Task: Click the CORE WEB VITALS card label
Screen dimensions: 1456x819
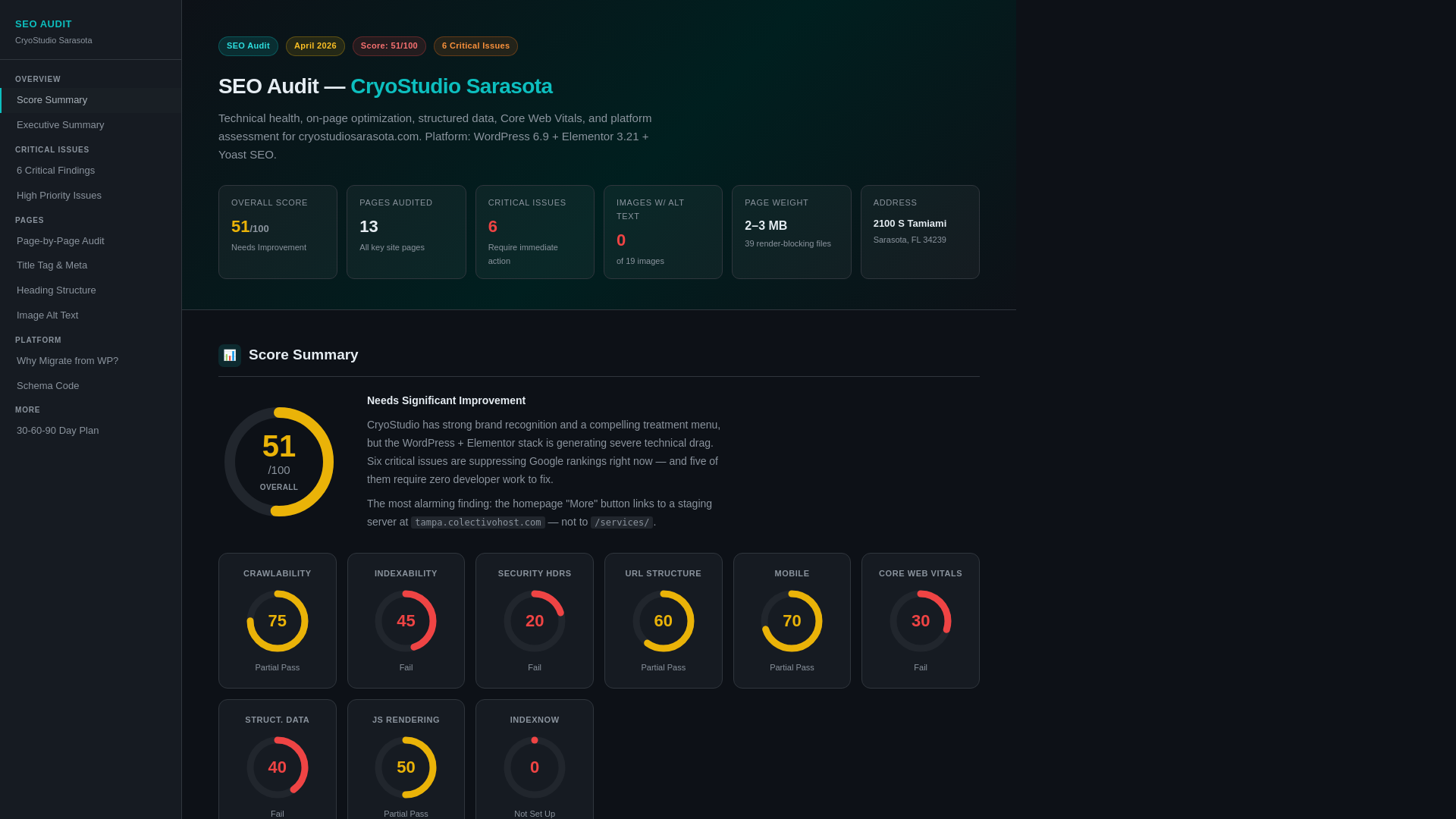Action: [x=921, y=573]
